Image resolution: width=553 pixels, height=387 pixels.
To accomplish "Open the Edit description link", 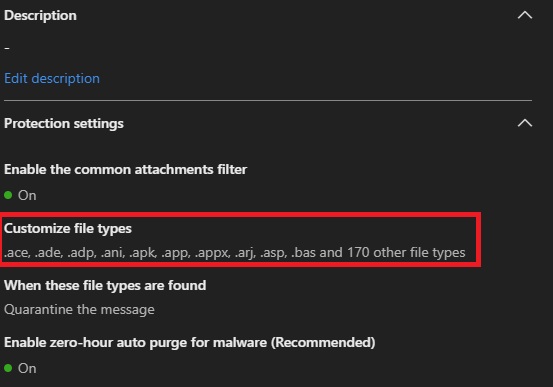I will (52, 78).
